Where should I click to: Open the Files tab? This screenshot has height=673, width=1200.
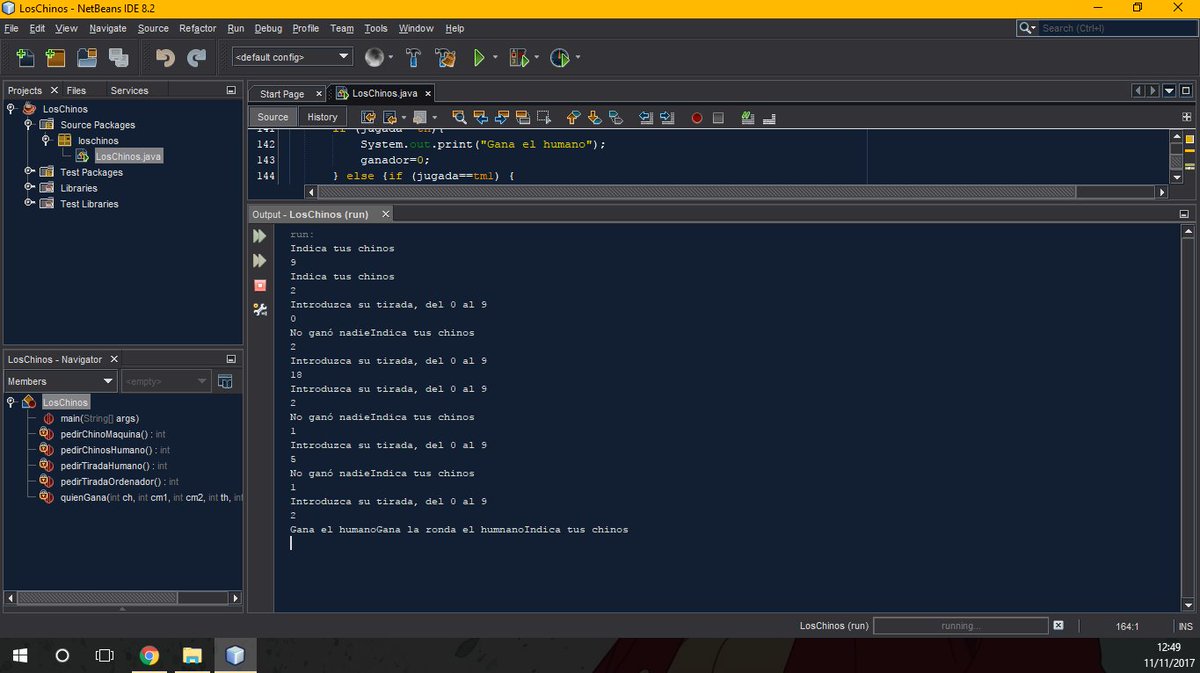point(76,90)
